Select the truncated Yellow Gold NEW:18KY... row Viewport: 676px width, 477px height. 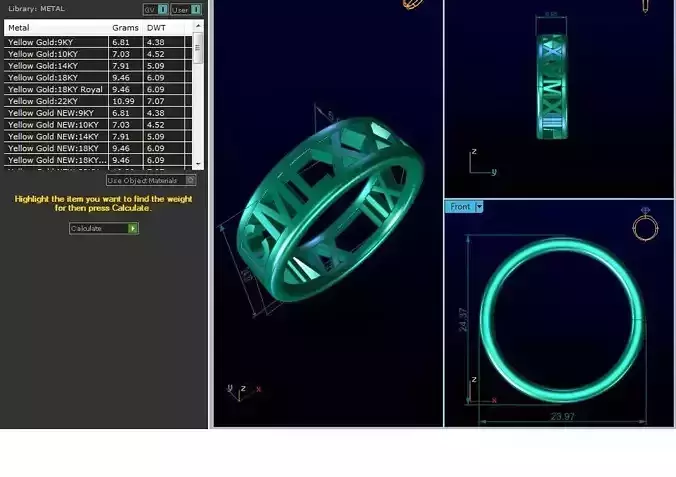(98, 160)
